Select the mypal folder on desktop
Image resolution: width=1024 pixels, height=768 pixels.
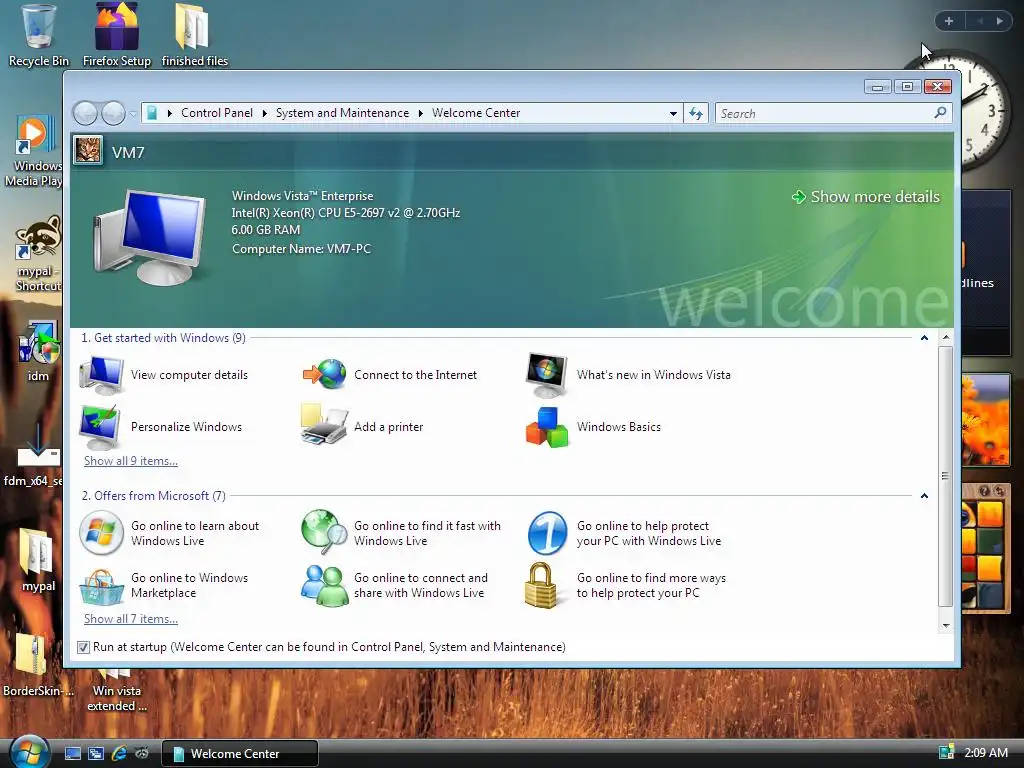point(38,560)
